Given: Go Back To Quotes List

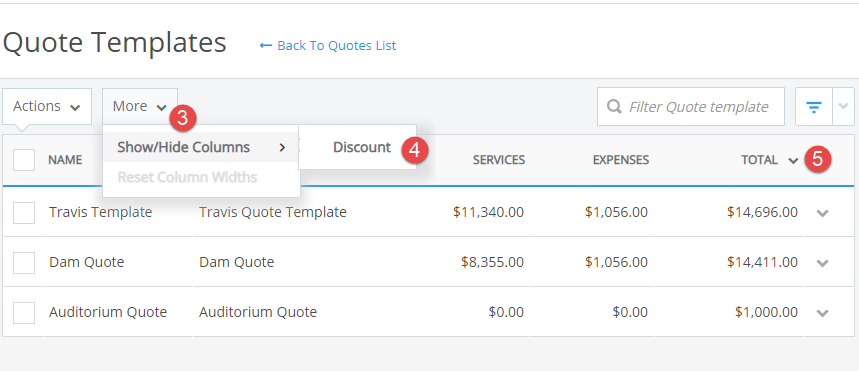Looking at the screenshot, I should (336, 45).
